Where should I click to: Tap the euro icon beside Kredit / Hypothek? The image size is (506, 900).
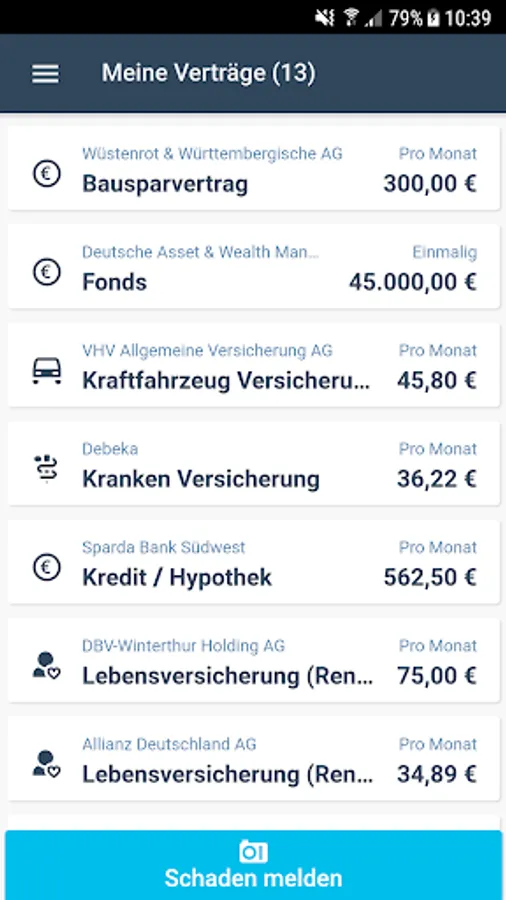point(46,567)
